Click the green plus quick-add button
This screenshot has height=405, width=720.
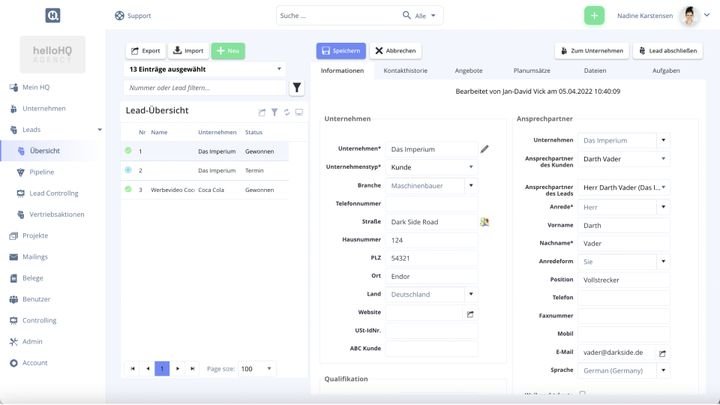tap(594, 16)
